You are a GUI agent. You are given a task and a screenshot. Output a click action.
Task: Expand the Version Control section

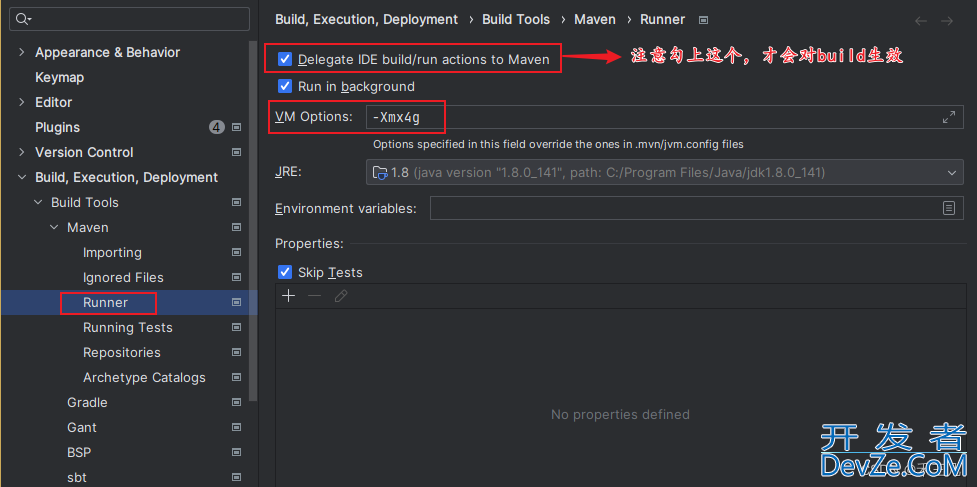pos(22,152)
